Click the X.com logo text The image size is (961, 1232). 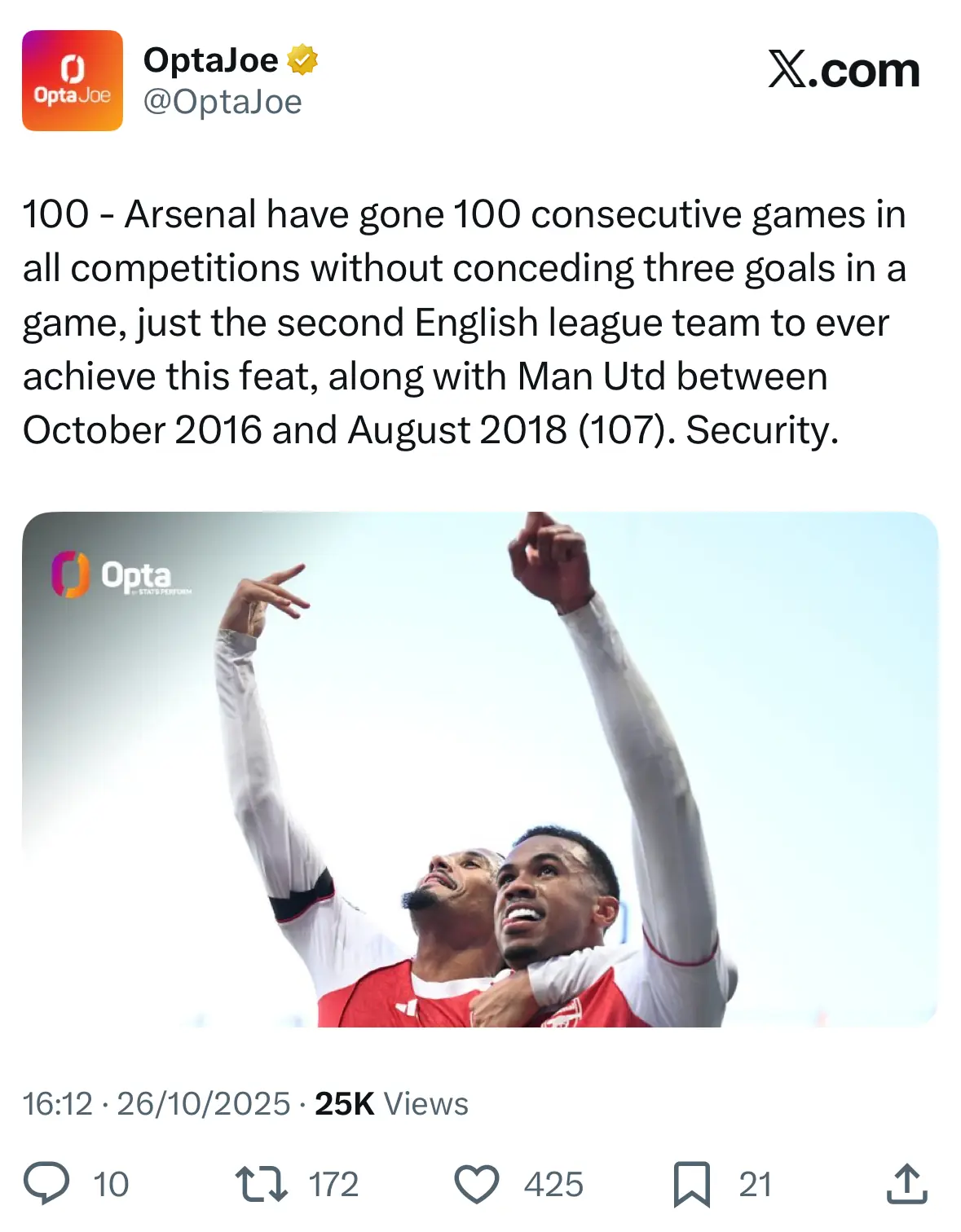coord(844,70)
